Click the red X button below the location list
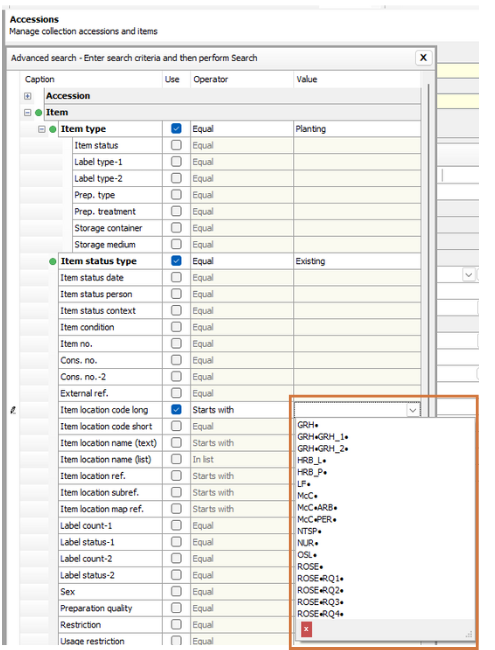Viewport: 495px width, 650px height. coord(306,629)
